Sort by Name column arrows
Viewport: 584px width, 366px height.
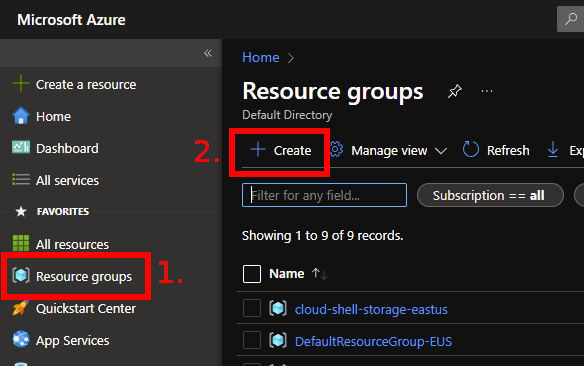point(320,274)
